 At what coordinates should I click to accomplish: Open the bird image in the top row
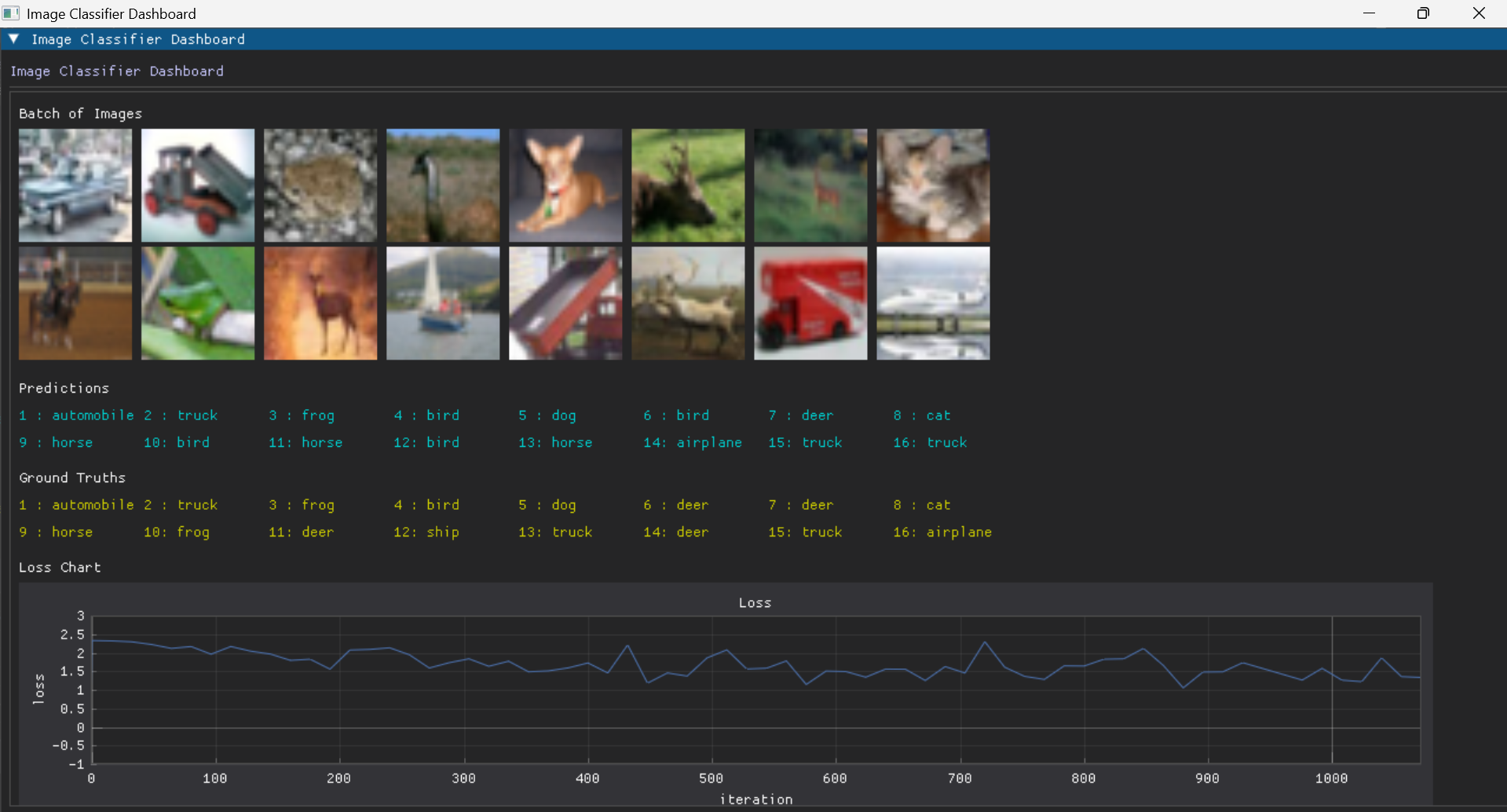pyautogui.click(x=442, y=185)
